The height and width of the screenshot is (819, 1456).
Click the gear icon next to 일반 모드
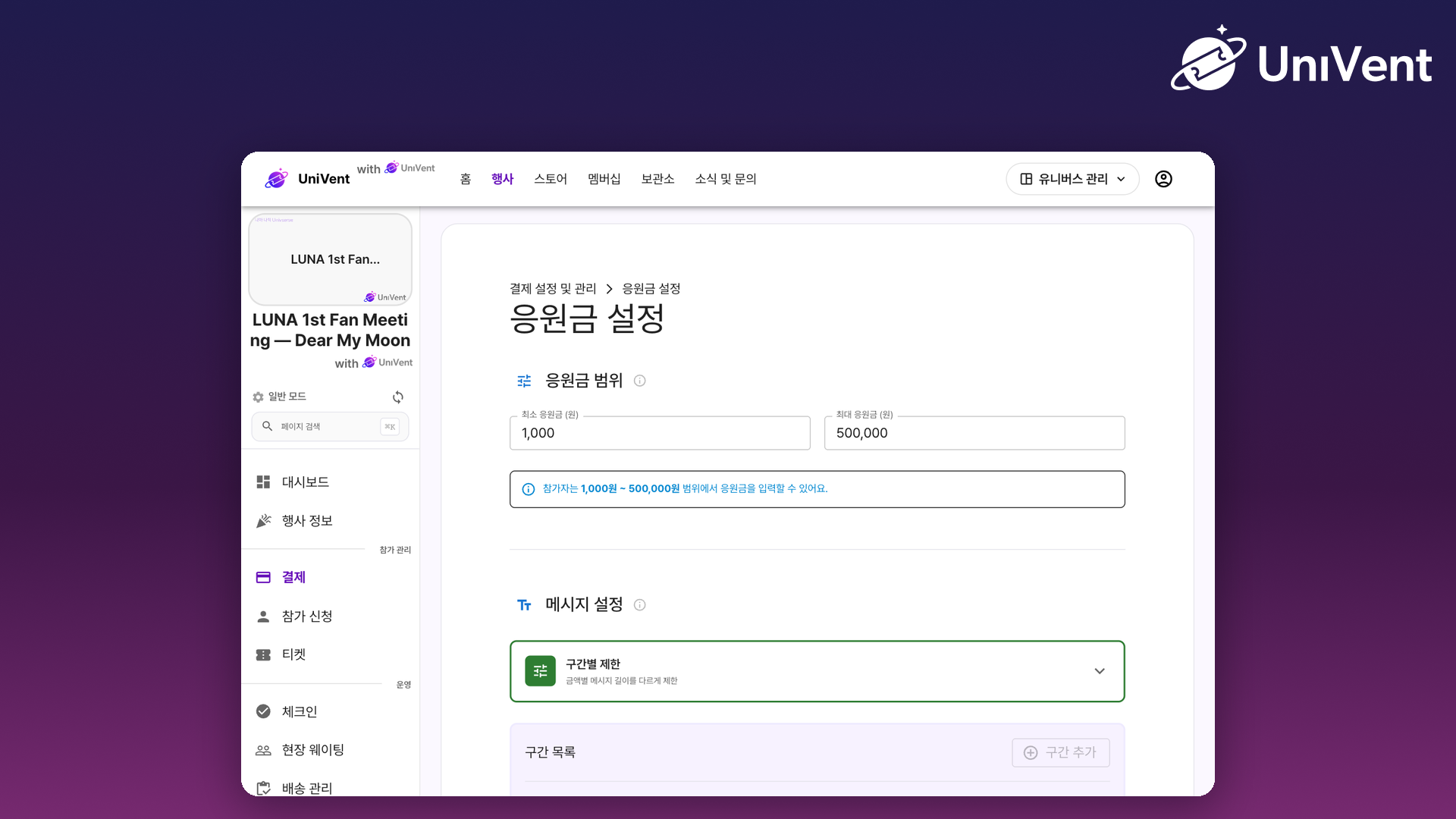tap(258, 397)
